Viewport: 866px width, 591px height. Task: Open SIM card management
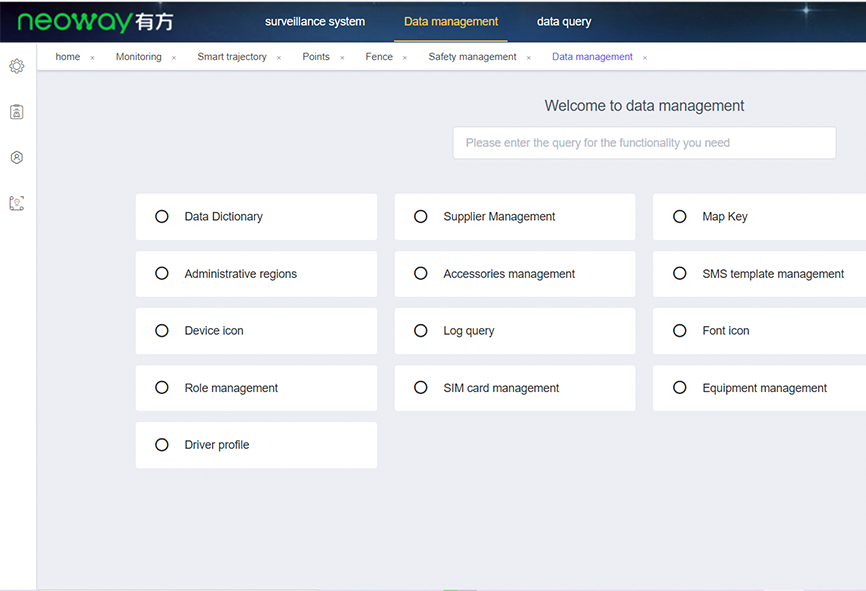click(x=514, y=388)
